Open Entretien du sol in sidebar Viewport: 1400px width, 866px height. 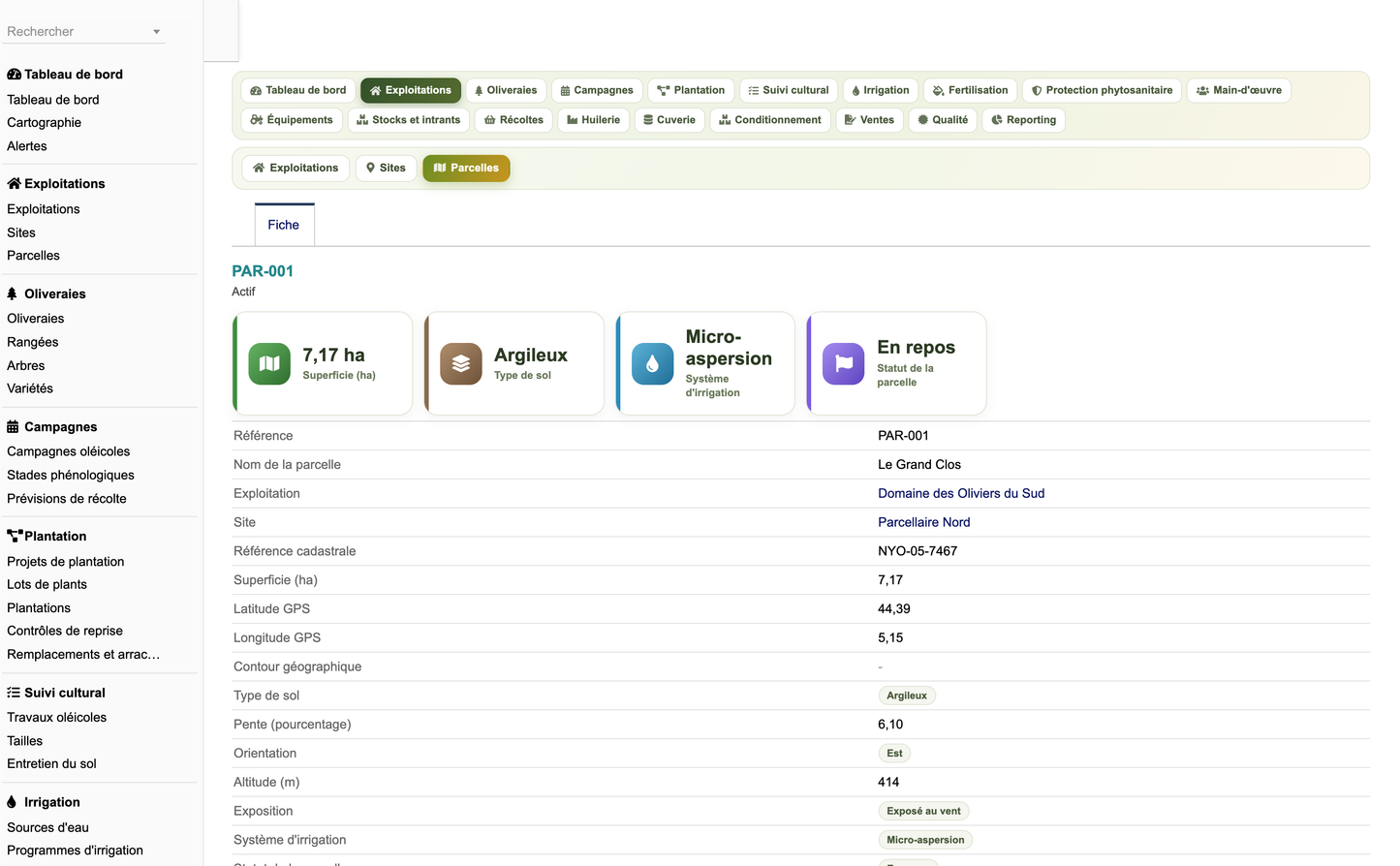pyautogui.click(x=51, y=763)
